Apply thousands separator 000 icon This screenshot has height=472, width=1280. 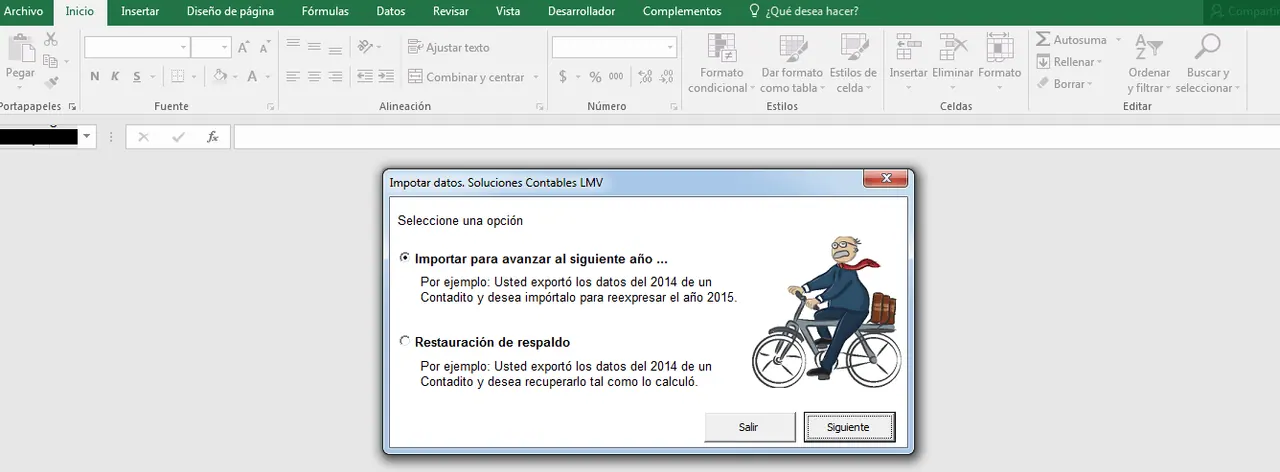pyautogui.click(x=616, y=77)
